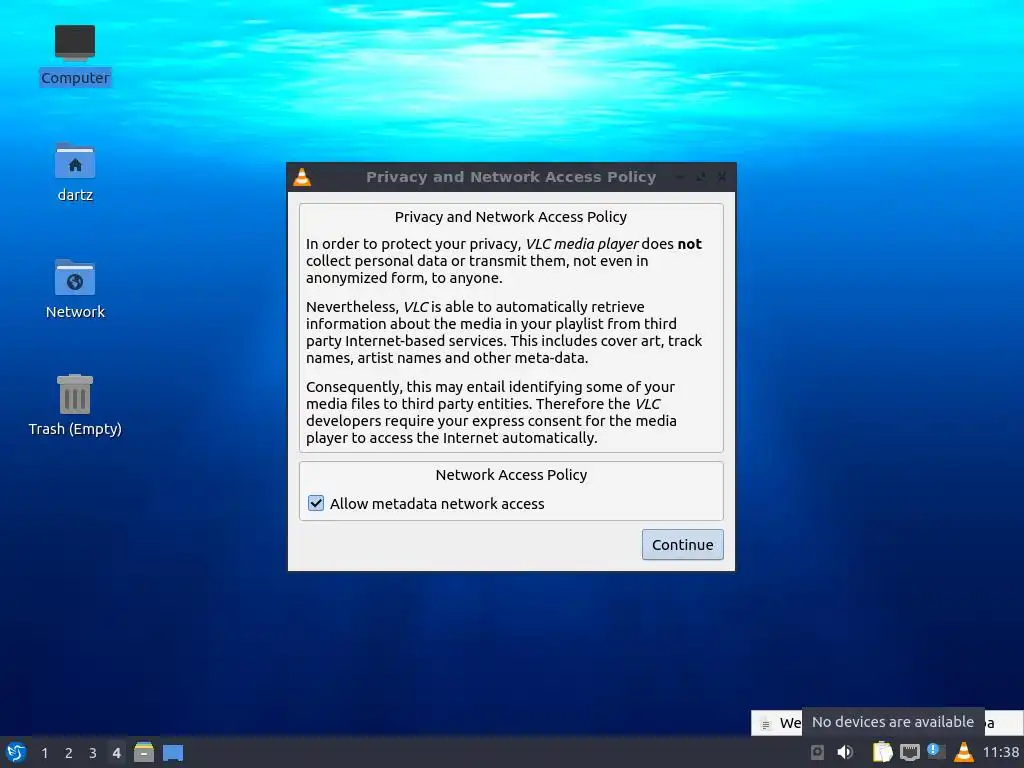
Task: Select the Trash (Empty) desktop icon
Action: pos(75,406)
